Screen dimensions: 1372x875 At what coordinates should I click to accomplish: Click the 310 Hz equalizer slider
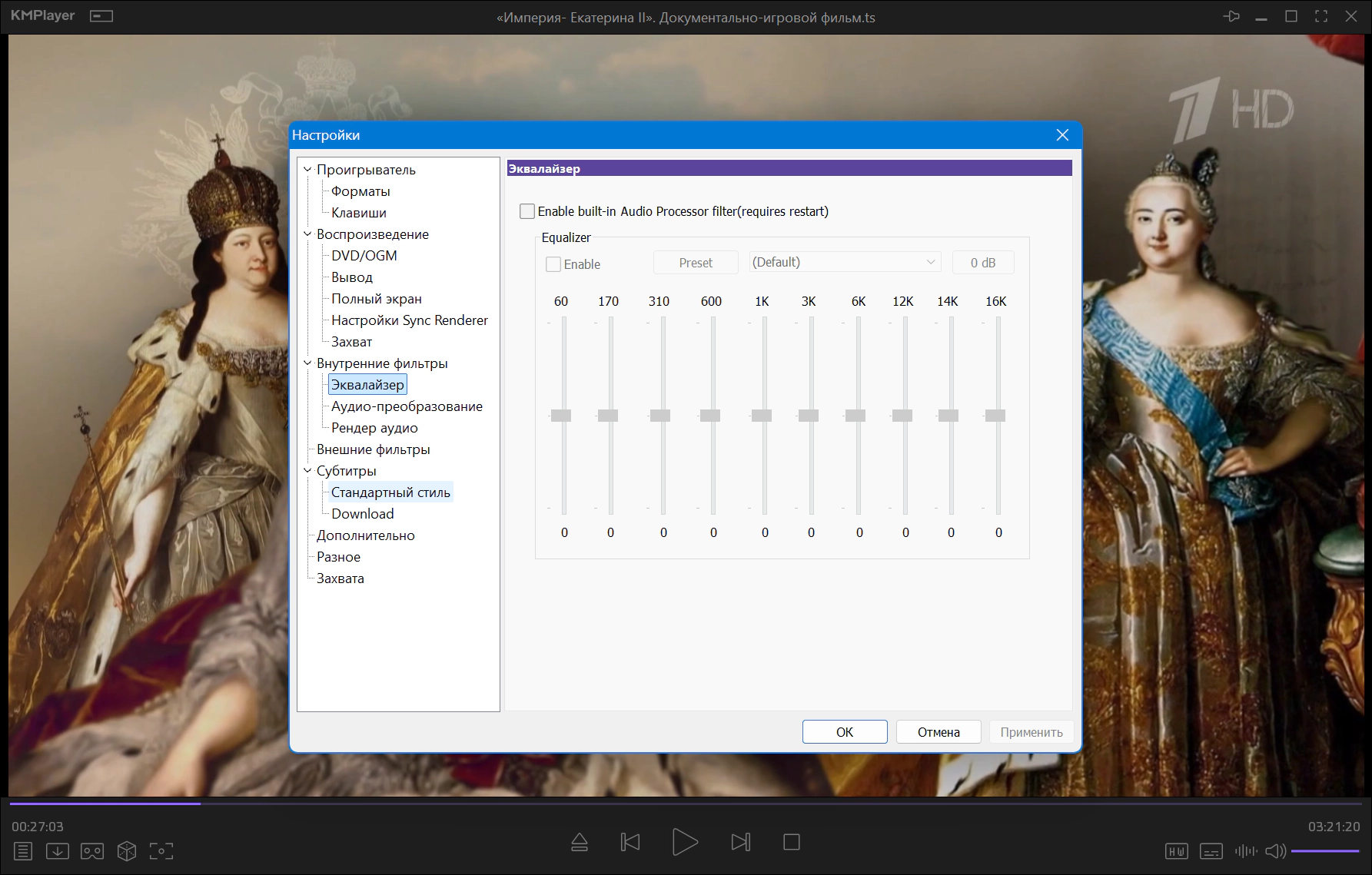[x=660, y=416]
